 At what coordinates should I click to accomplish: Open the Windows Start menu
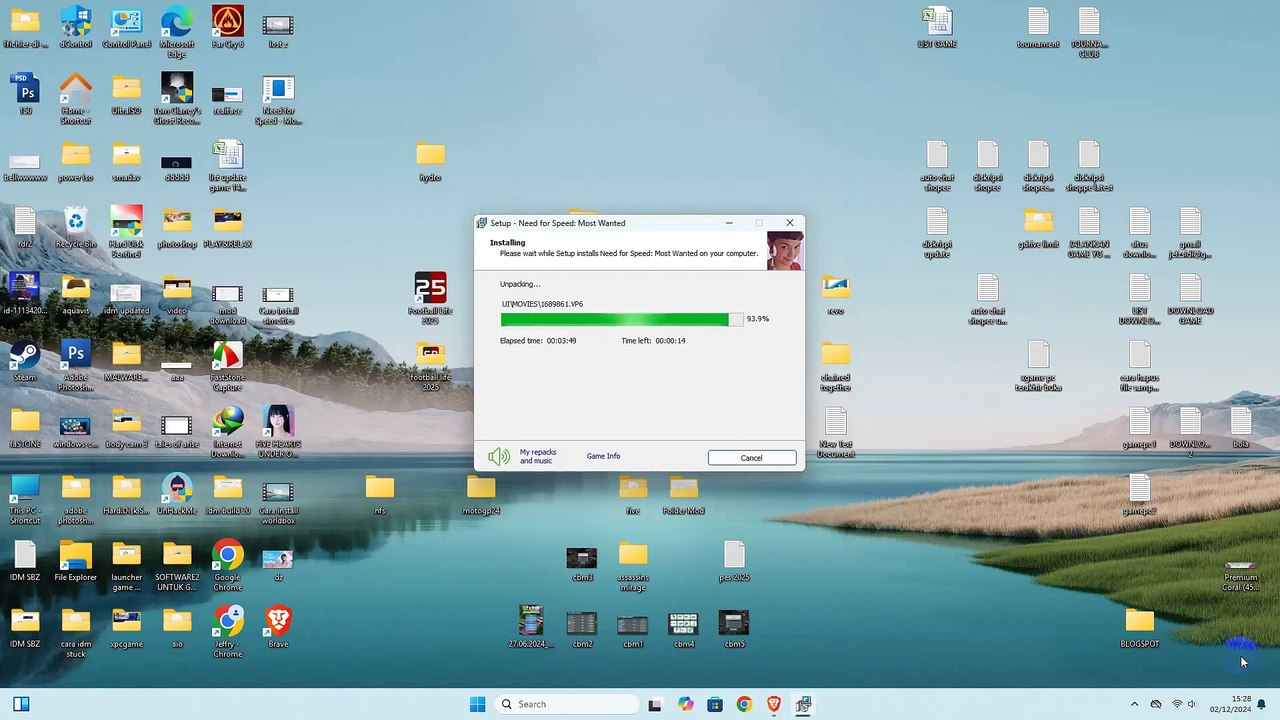click(477, 704)
